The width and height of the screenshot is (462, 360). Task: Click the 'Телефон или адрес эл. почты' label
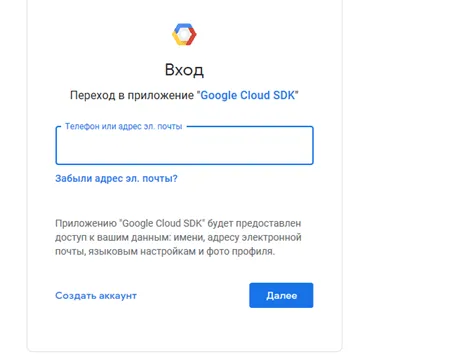point(123,126)
